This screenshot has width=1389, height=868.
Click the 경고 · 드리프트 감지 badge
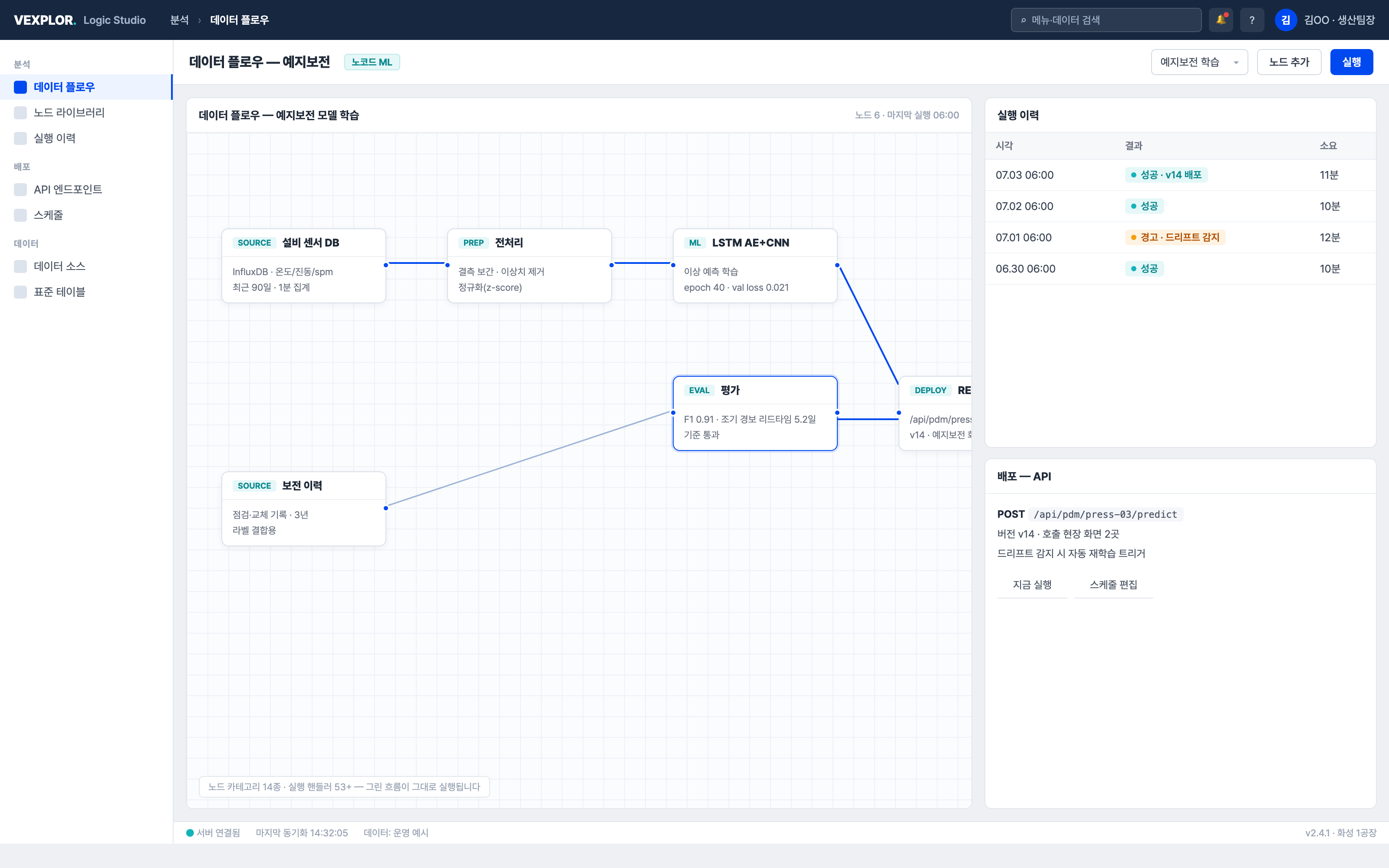pyautogui.click(x=1175, y=237)
